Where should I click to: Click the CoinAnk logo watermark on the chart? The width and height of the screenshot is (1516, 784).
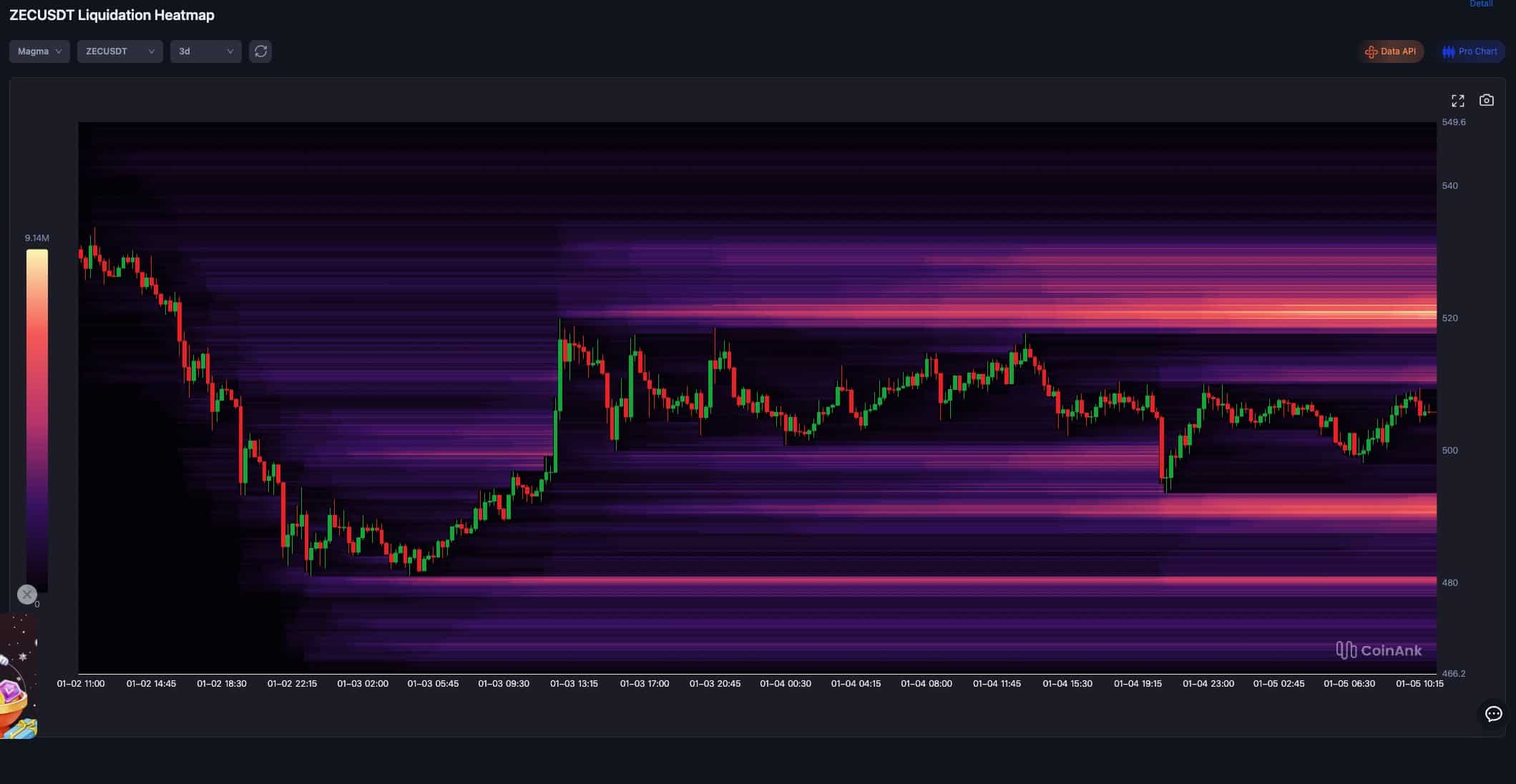[x=1377, y=650]
